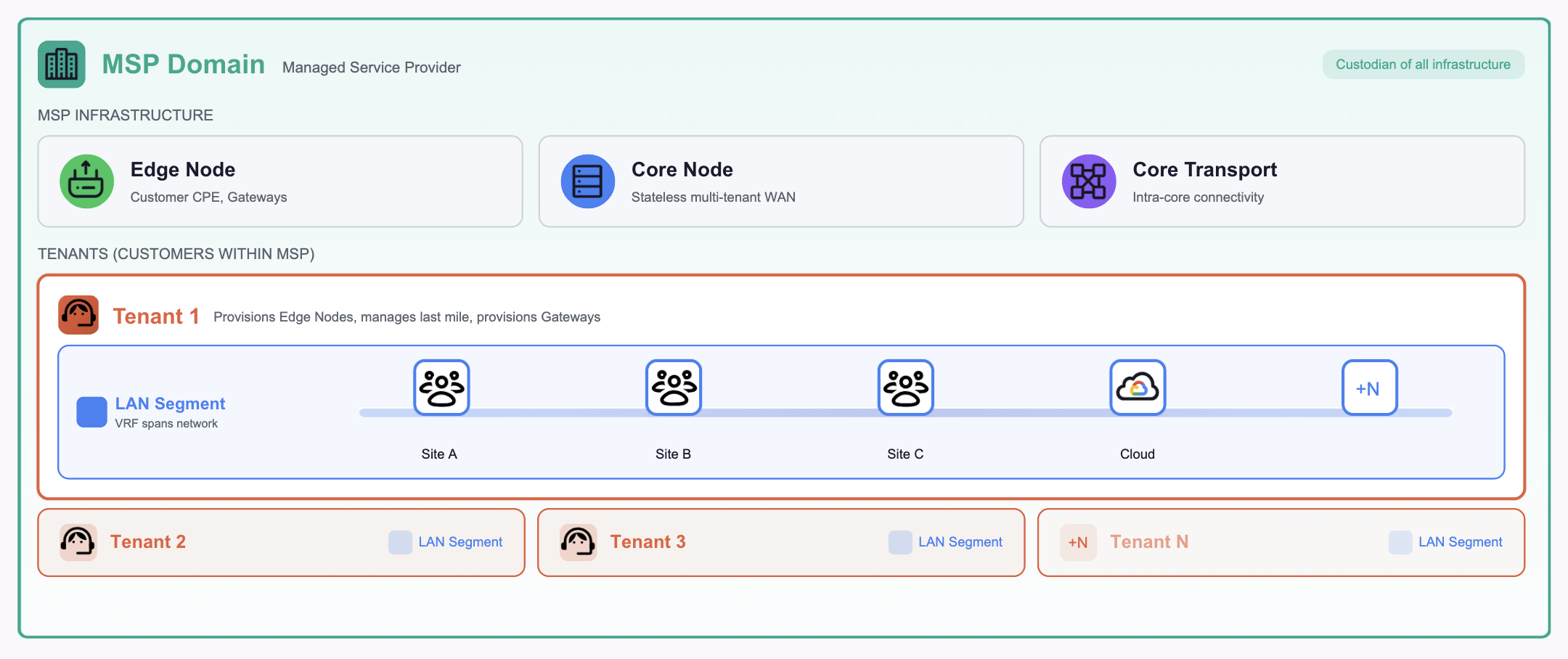Click the Tenant 1 headset icon

pos(78,315)
